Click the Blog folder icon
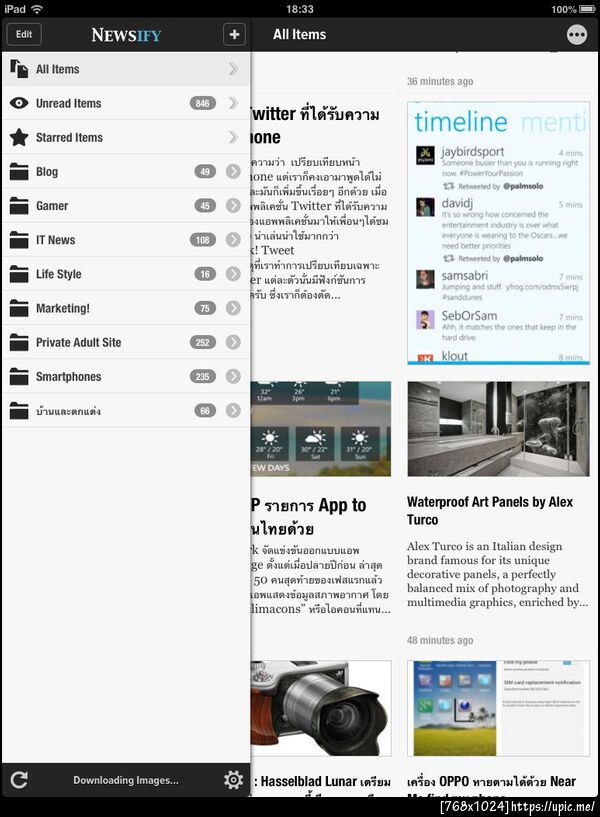Viewport: 600px width, 817px height. 19,171
